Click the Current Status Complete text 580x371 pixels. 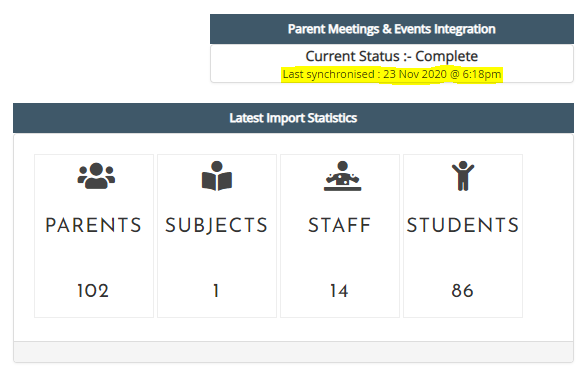pyautogui.click(x=392, y=56)
